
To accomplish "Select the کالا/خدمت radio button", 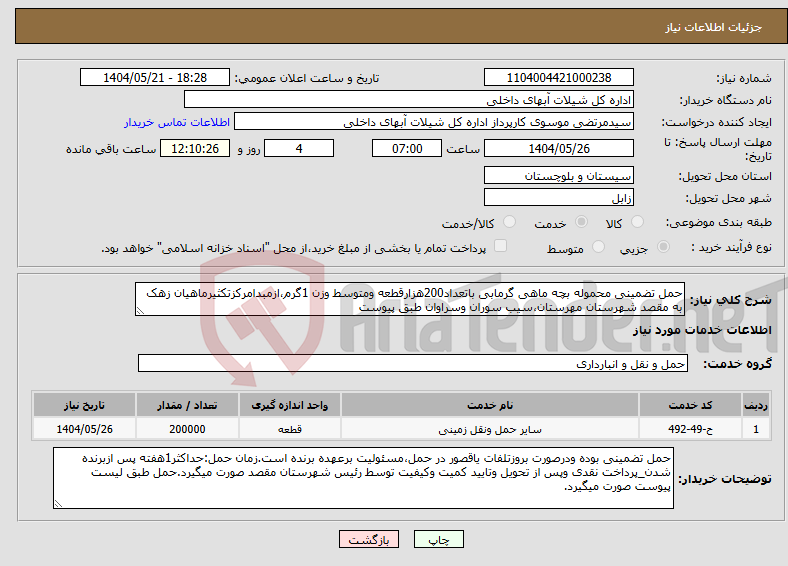I will point(510,222).
